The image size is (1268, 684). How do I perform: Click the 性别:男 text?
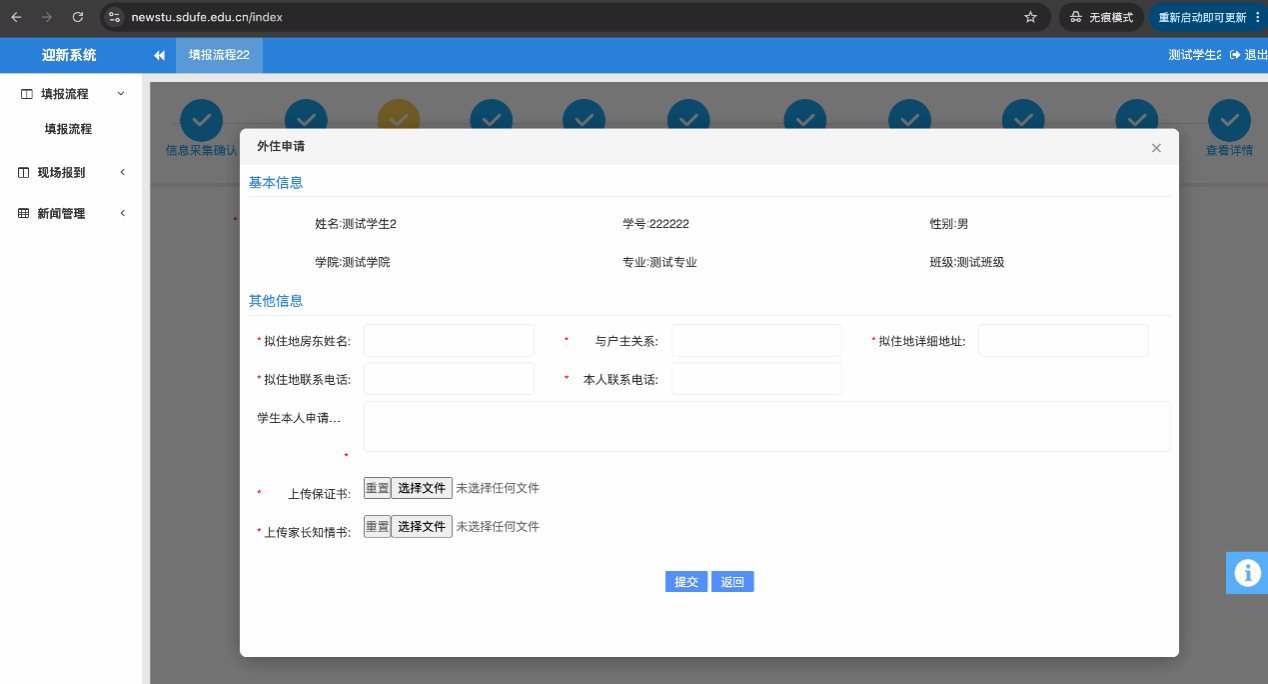point(949,224)
